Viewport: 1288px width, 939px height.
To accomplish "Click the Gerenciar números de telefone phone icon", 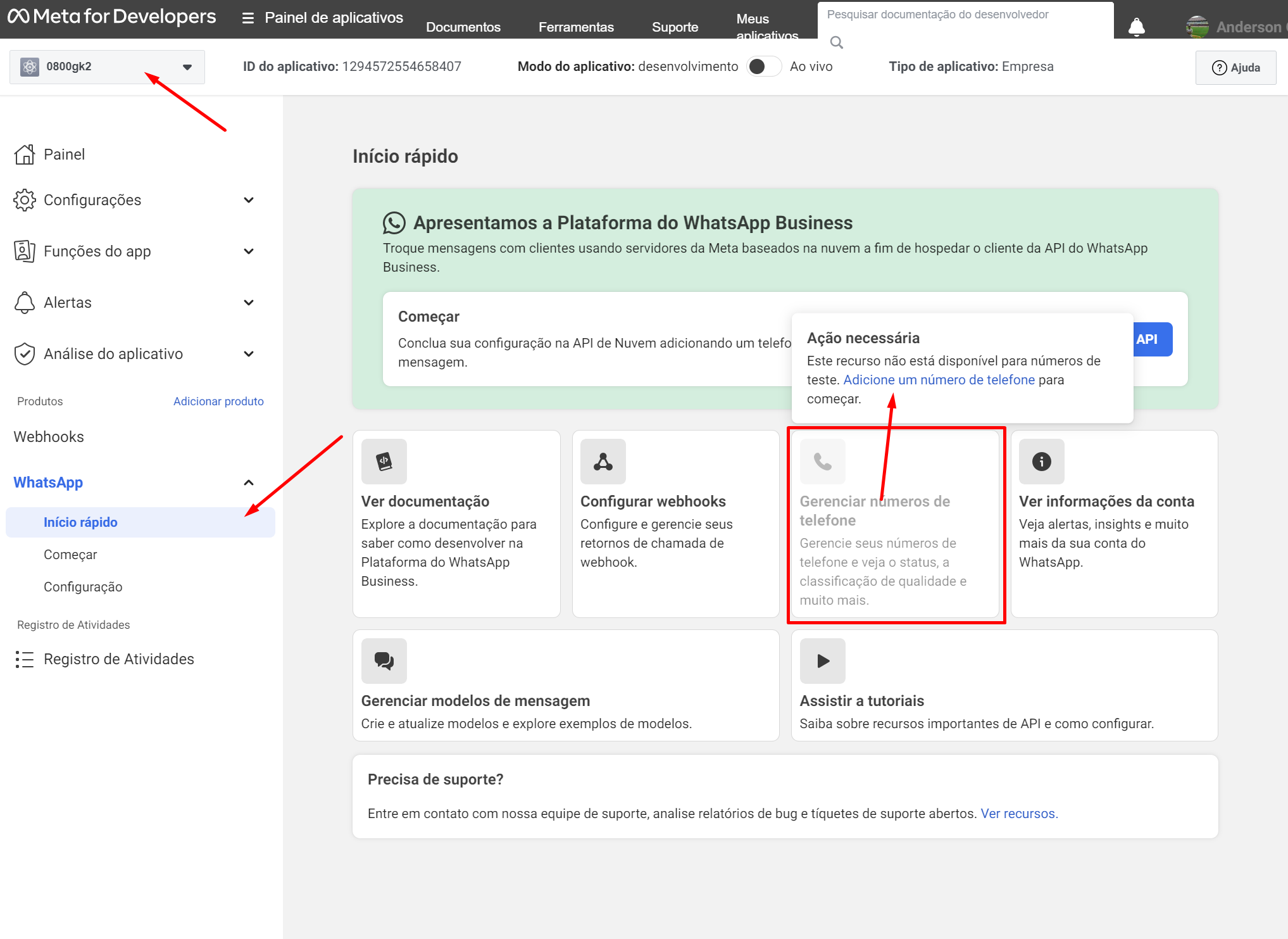I will 823,462.
